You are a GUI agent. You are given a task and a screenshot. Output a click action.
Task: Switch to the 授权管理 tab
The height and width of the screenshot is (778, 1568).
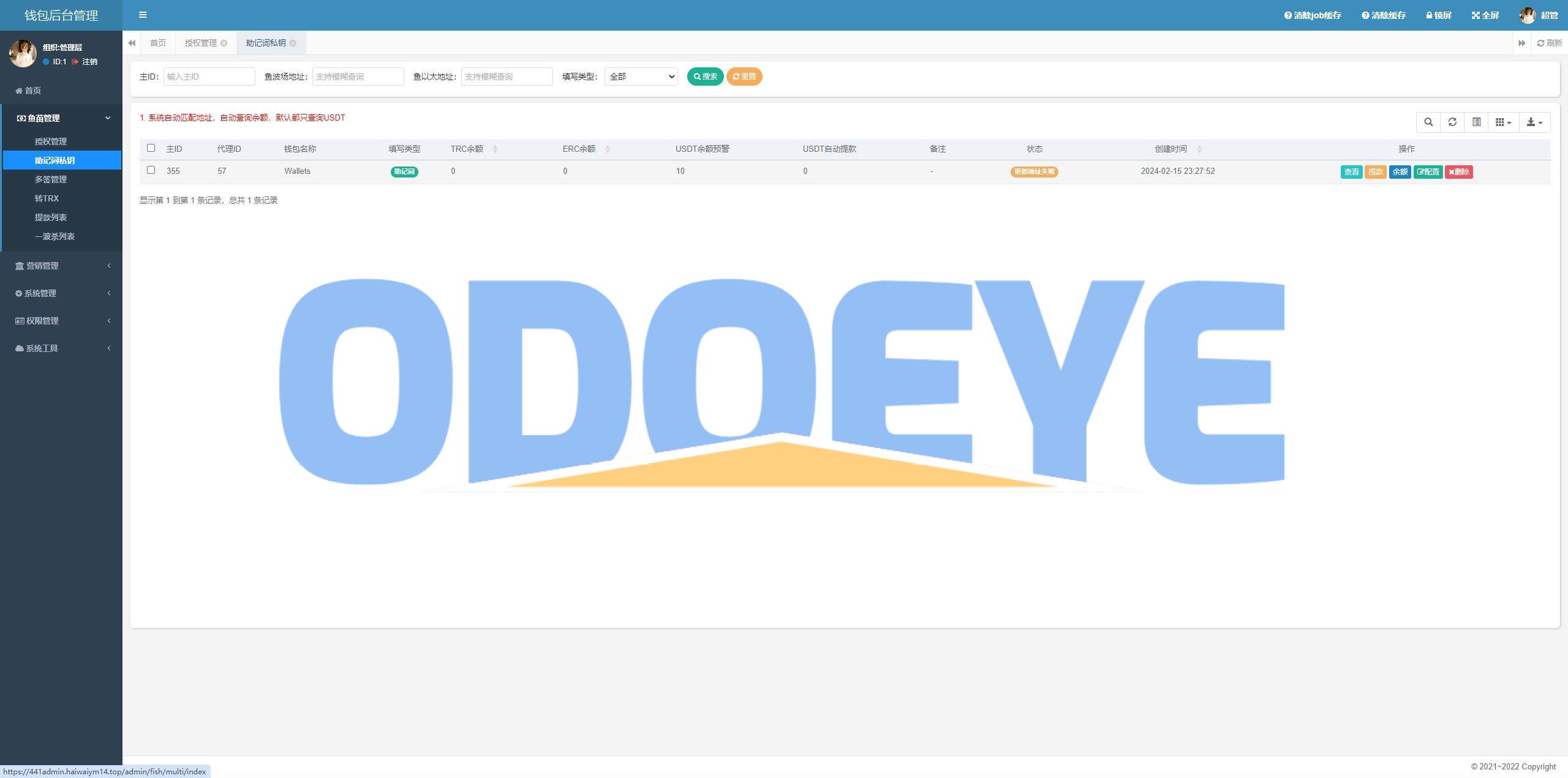tap(200, 43)
